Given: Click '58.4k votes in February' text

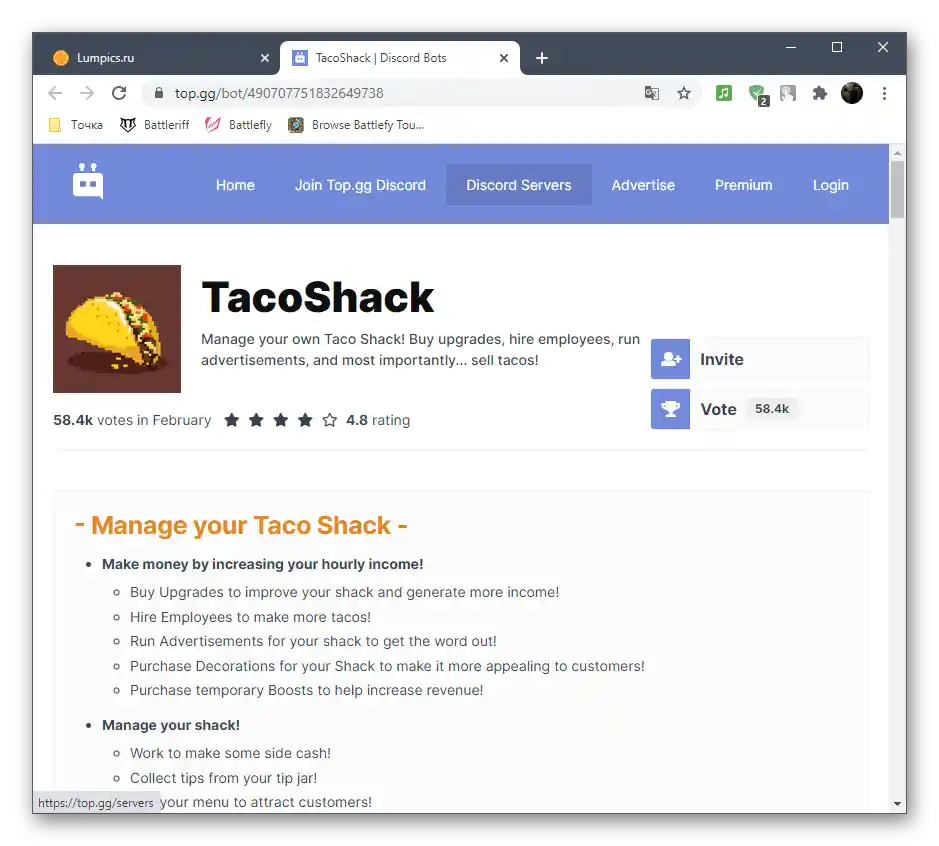Looking at the screenshot, I should point(132,420).
